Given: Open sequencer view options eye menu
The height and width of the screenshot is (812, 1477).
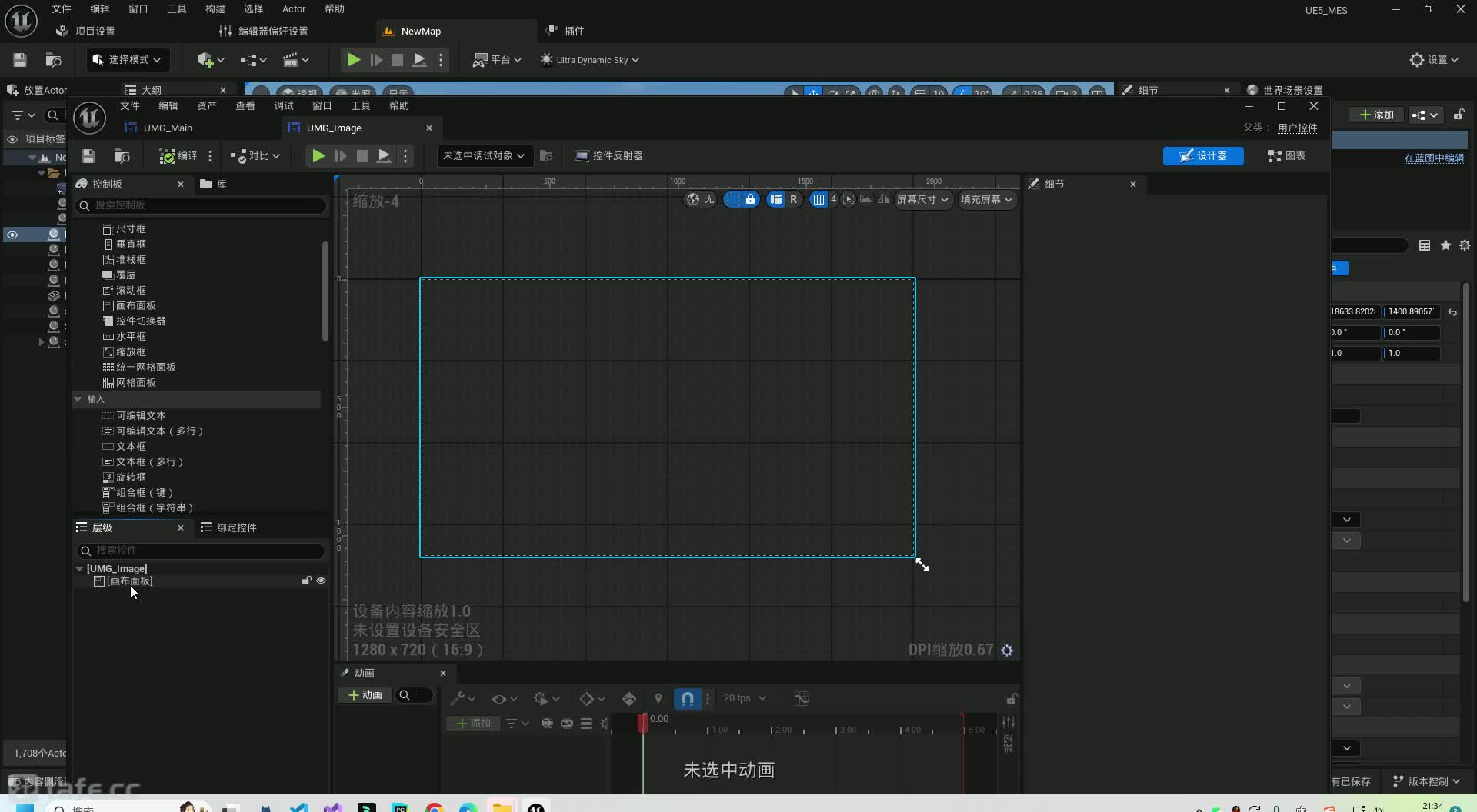Looking at the screenshot, I should coord(505,699).
